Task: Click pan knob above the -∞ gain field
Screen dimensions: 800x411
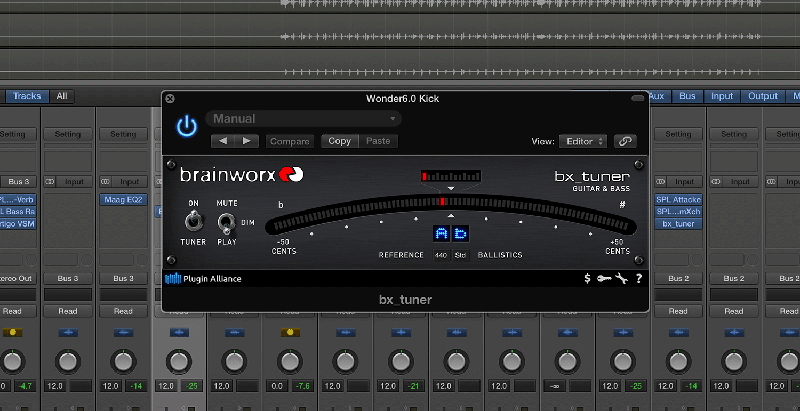Action: pos(567,362)
